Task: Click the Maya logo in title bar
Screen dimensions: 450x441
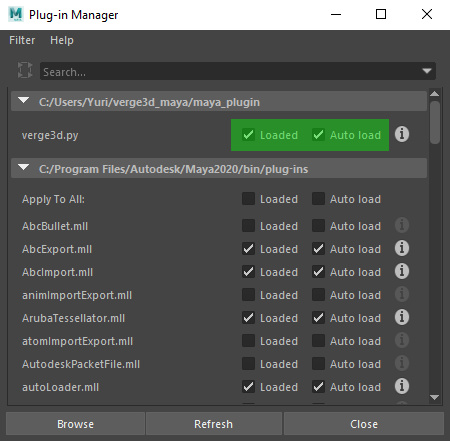Action: [16, 14]
